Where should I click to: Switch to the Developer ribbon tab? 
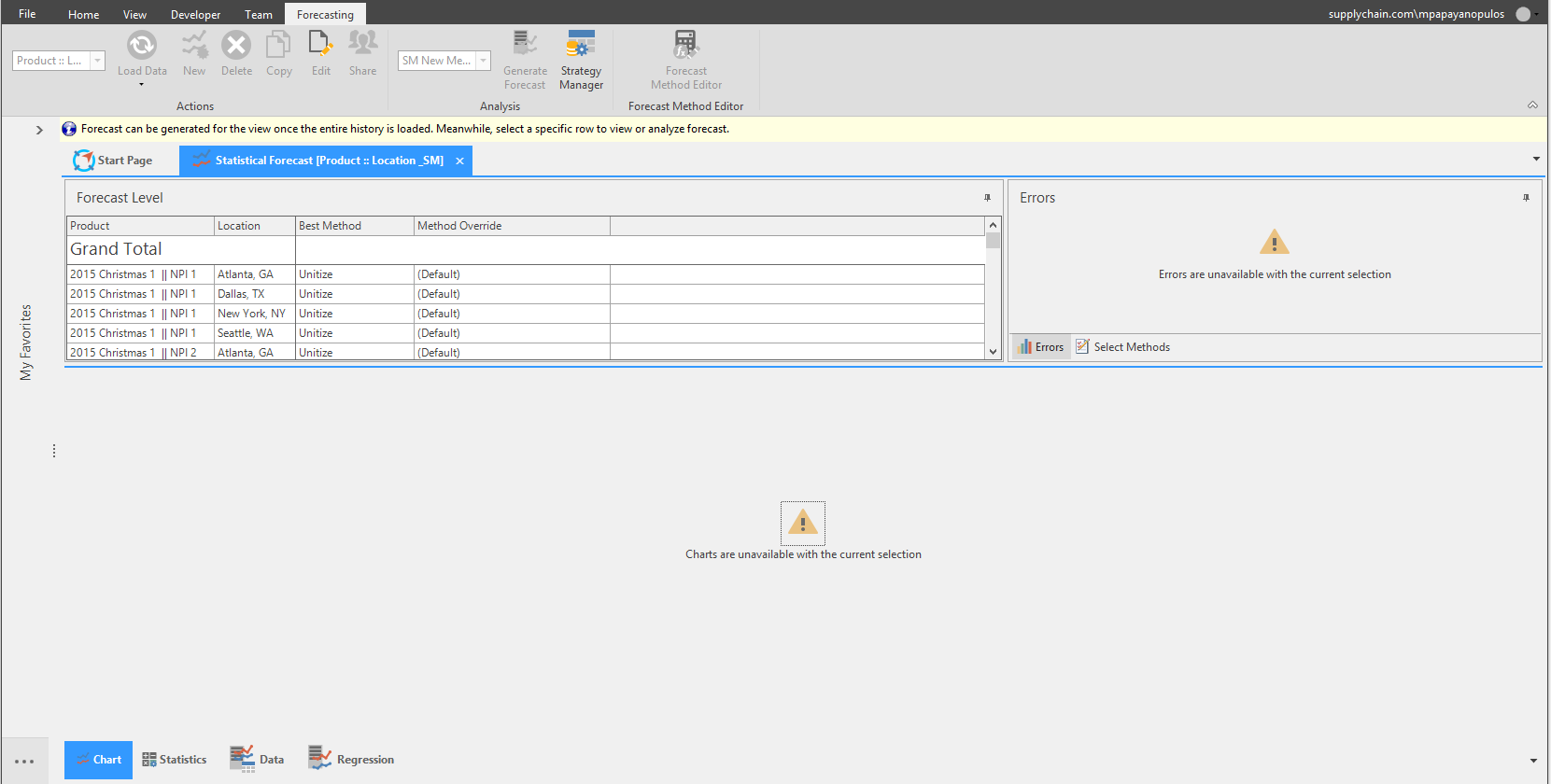(195, 14)
